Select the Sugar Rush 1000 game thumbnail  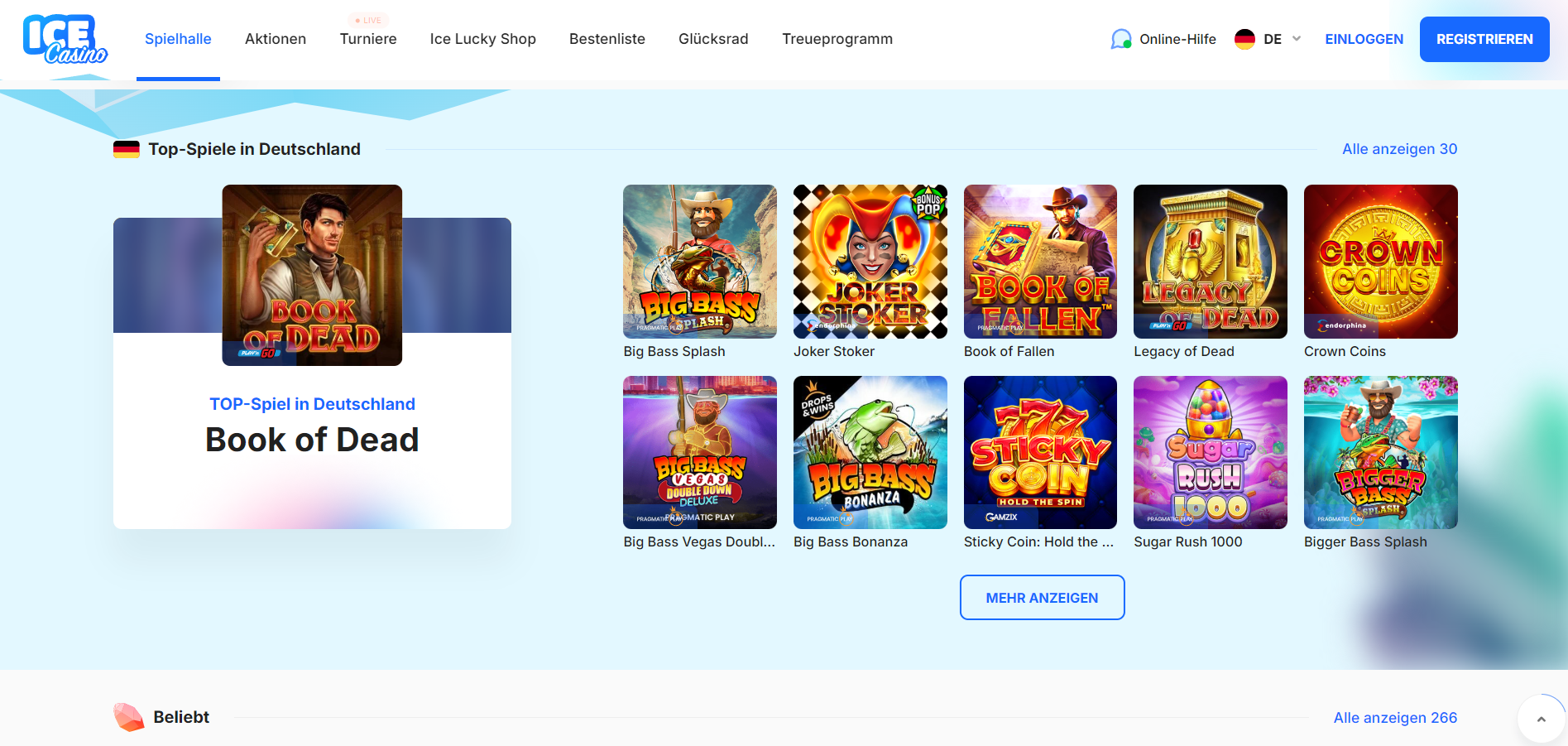[1211, 452]
